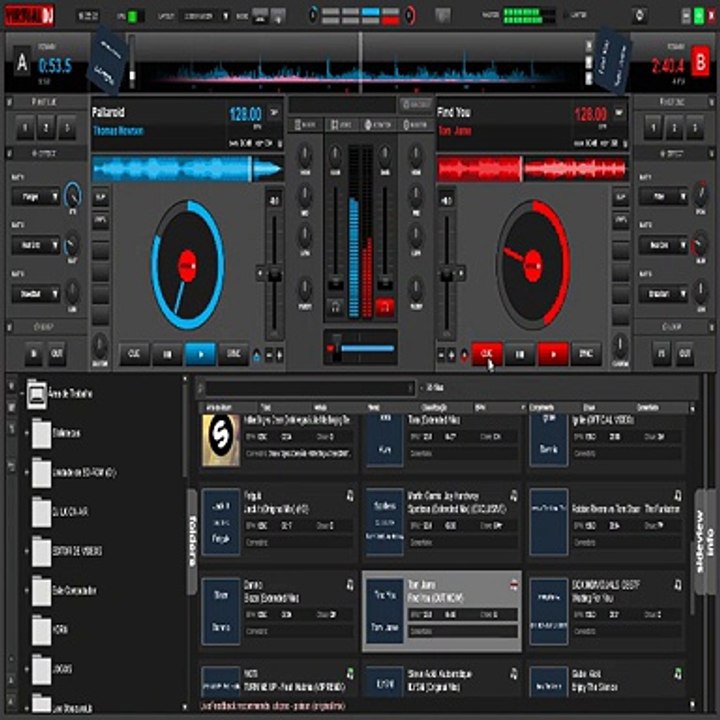The height and width of the screenshot is (720, 720).
Task: Click the crossfader slider
Action: pos(360,349)
